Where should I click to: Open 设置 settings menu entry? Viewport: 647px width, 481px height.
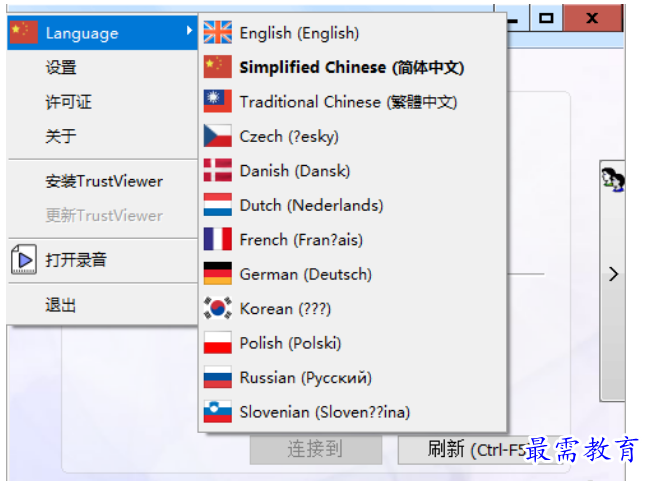coord(61,68)
